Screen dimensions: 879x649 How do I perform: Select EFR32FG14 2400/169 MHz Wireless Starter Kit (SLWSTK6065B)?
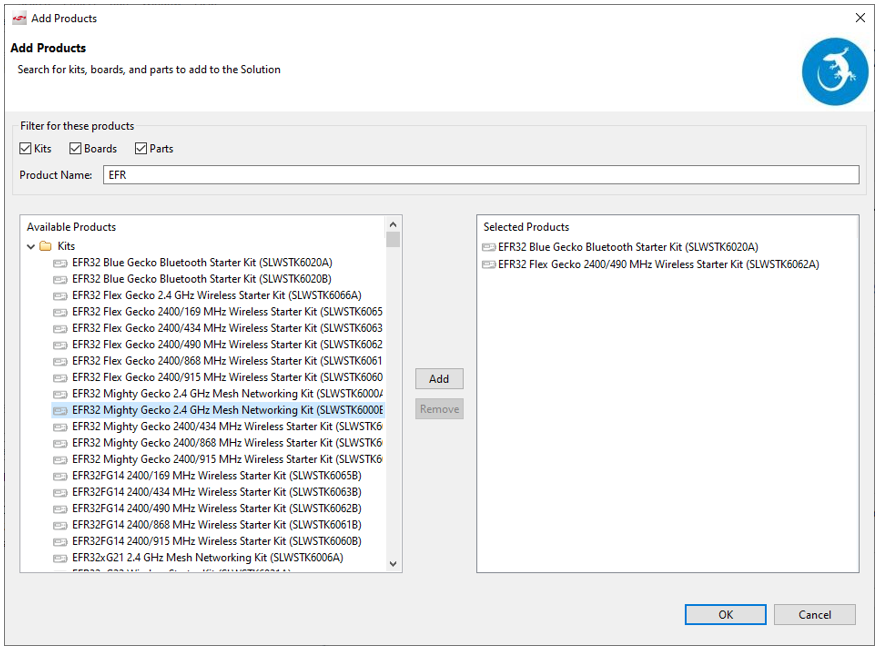pos(216,476)
